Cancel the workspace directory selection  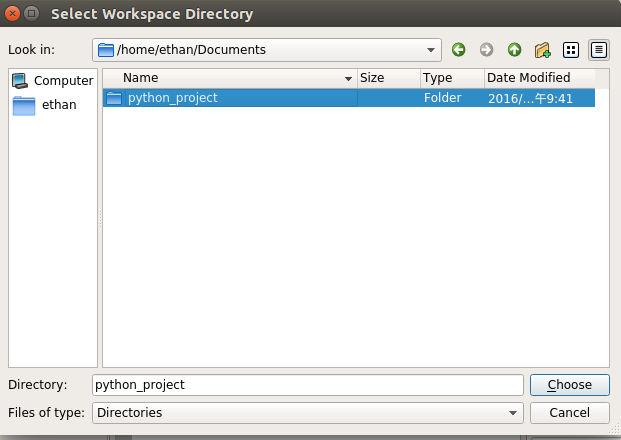coord(570,412)
